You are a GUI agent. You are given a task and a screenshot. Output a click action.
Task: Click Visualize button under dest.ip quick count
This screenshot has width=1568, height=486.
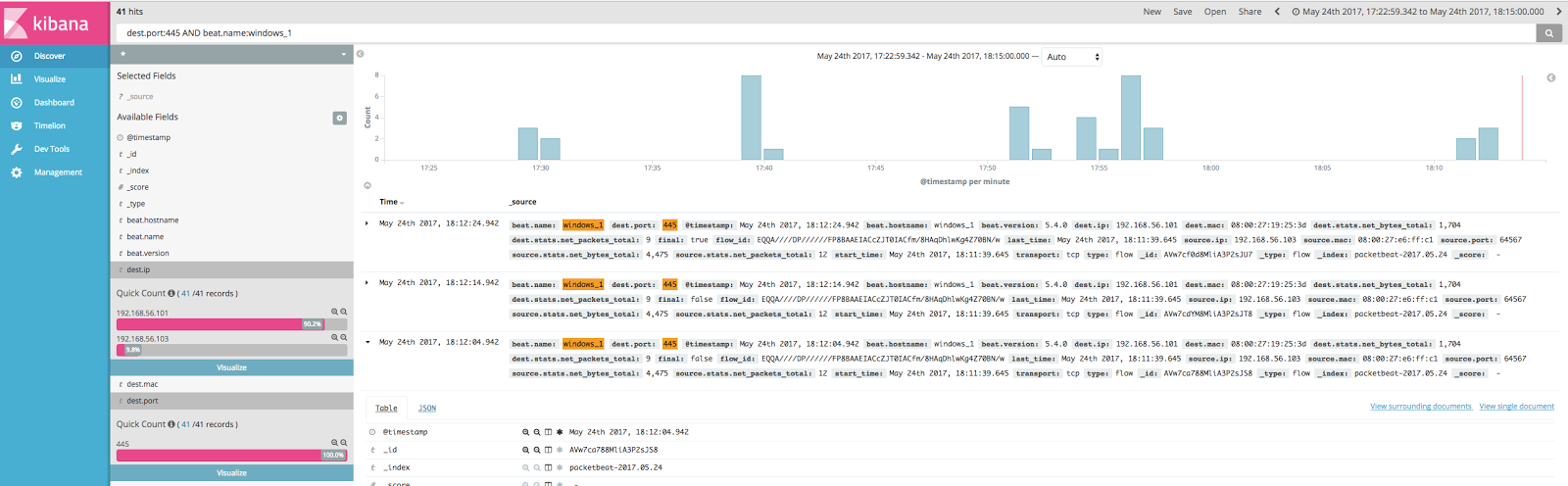coord(231,367)
